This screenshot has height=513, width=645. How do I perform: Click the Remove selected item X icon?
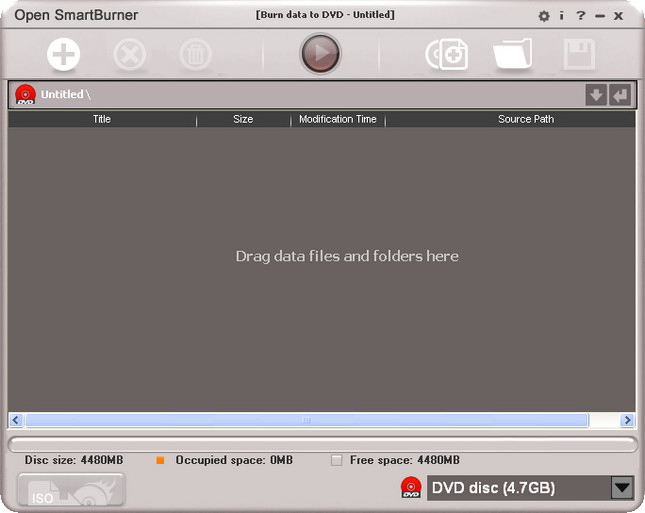tap(130, 53)
